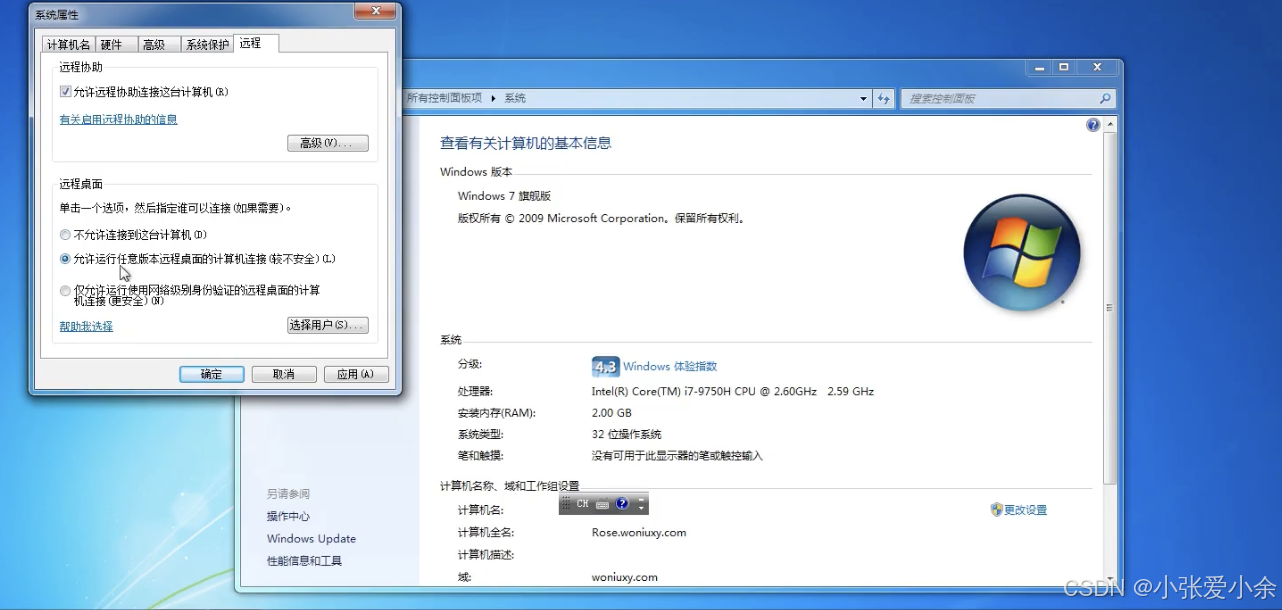Image resolution: width=1282 pixels, height=610 pixels.
Task: Open the 更改设置 link
Action: pos(1025,510)
